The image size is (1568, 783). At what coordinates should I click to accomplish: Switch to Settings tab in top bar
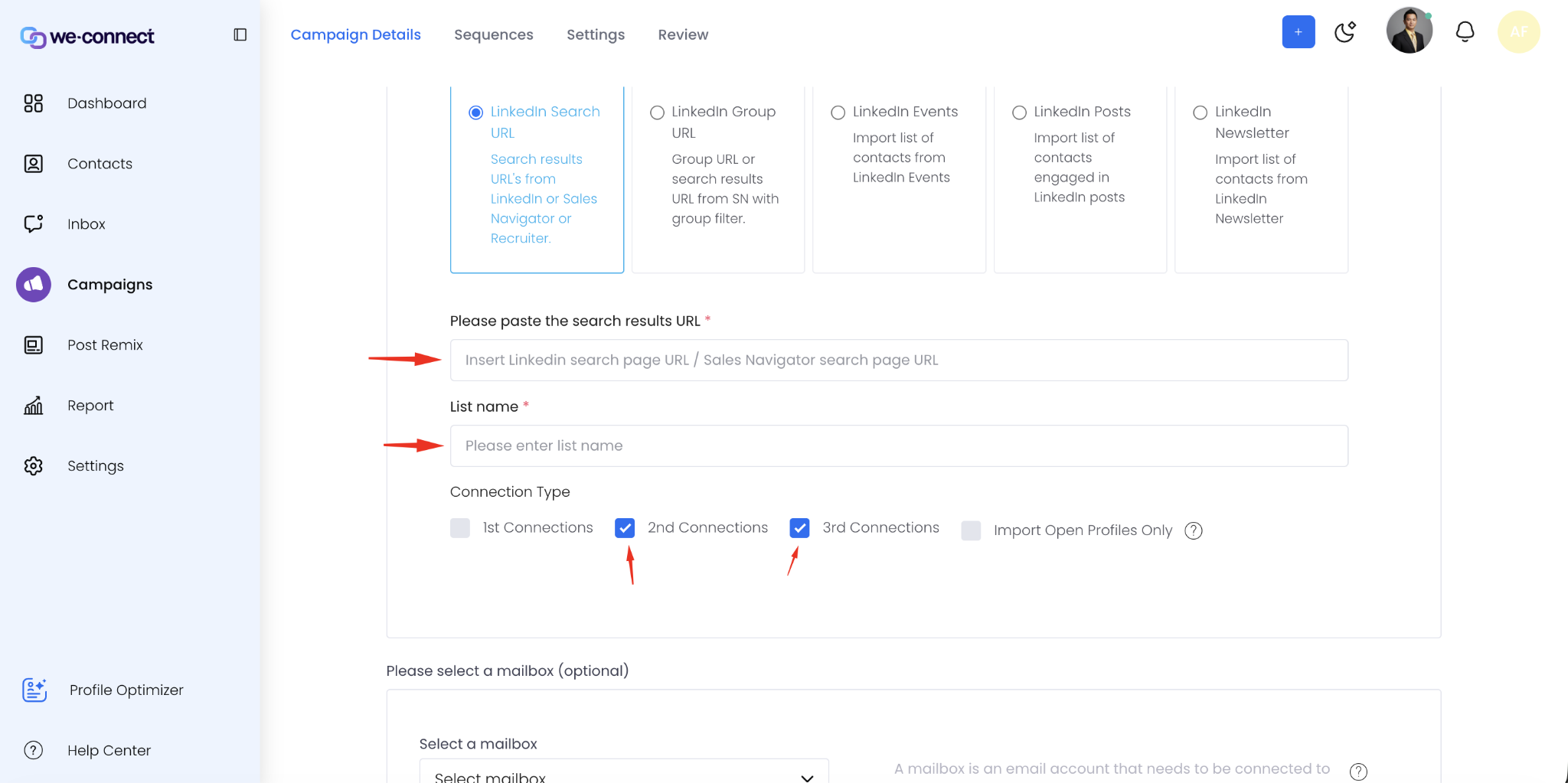596,34
